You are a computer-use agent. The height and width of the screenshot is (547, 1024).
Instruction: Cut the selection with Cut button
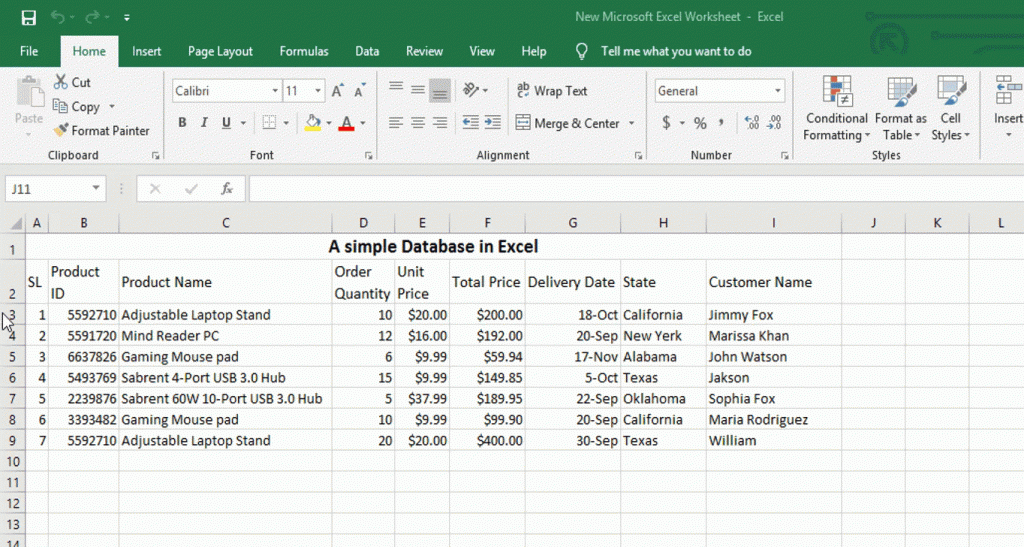point(72,82)
